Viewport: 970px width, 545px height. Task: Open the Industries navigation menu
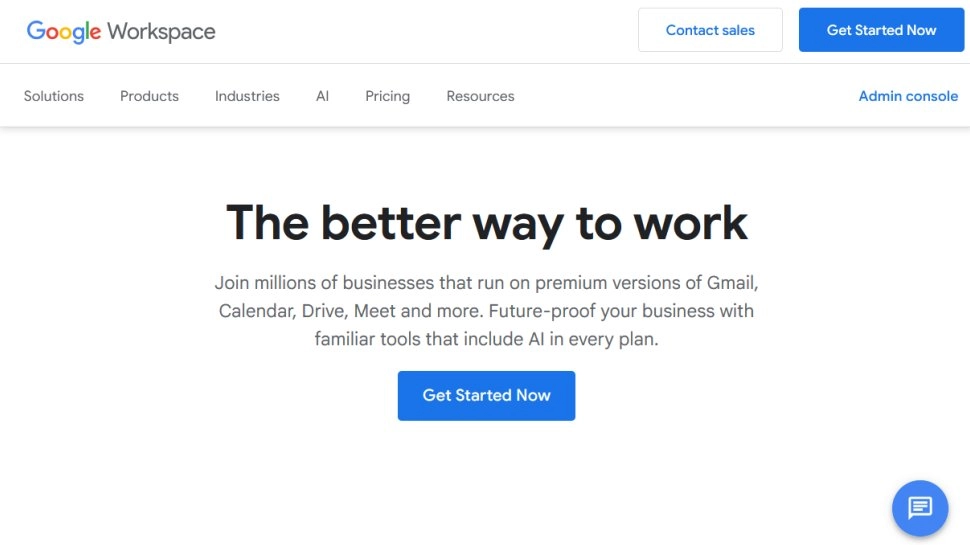point(247,96)
